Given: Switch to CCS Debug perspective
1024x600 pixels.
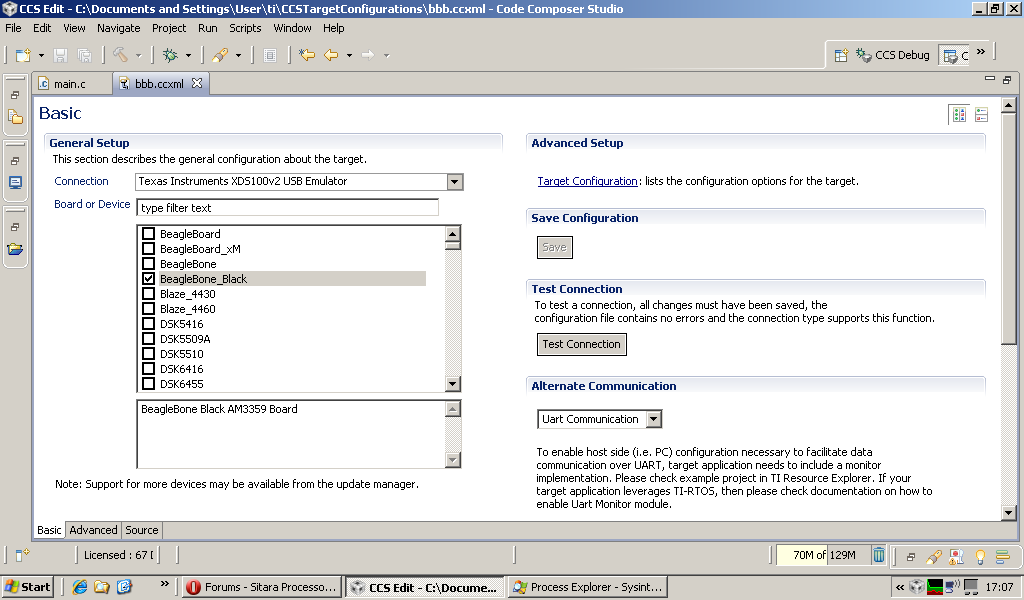Looking at the screenshot, I should pos(893,55).
